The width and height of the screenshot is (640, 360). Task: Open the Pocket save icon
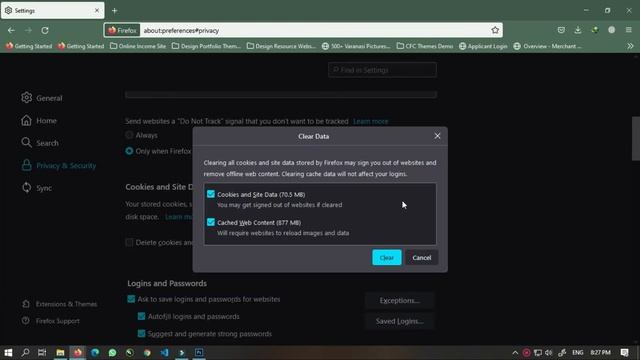(561, 30)
